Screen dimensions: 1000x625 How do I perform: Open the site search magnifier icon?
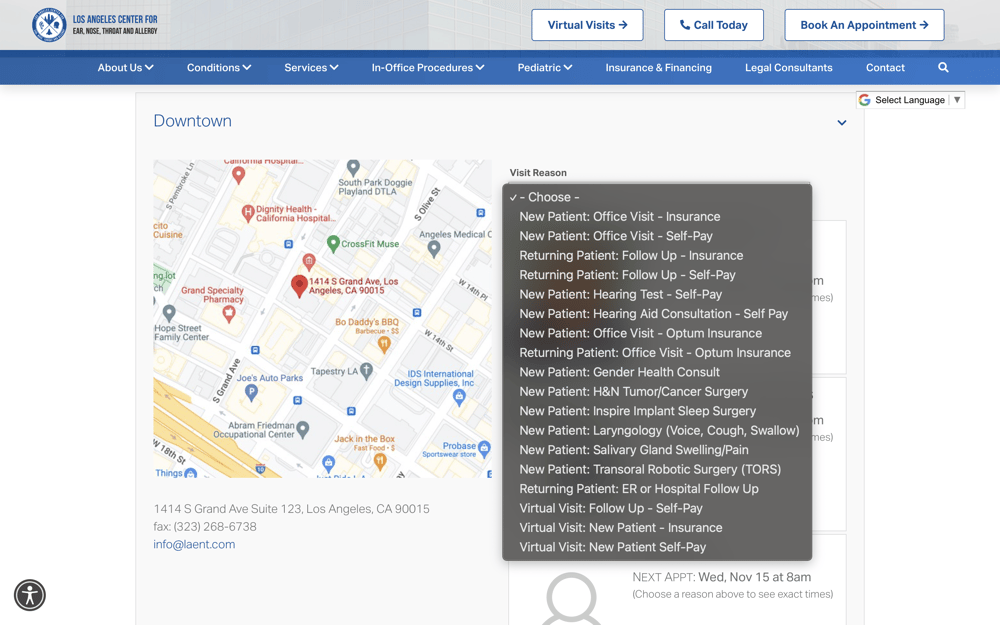click(x=943, y=68)
